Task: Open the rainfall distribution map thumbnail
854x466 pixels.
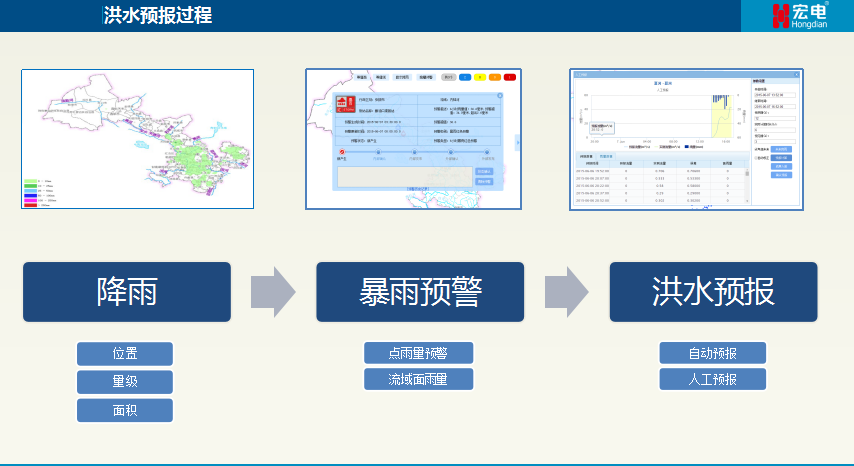Action: point(138,139)
